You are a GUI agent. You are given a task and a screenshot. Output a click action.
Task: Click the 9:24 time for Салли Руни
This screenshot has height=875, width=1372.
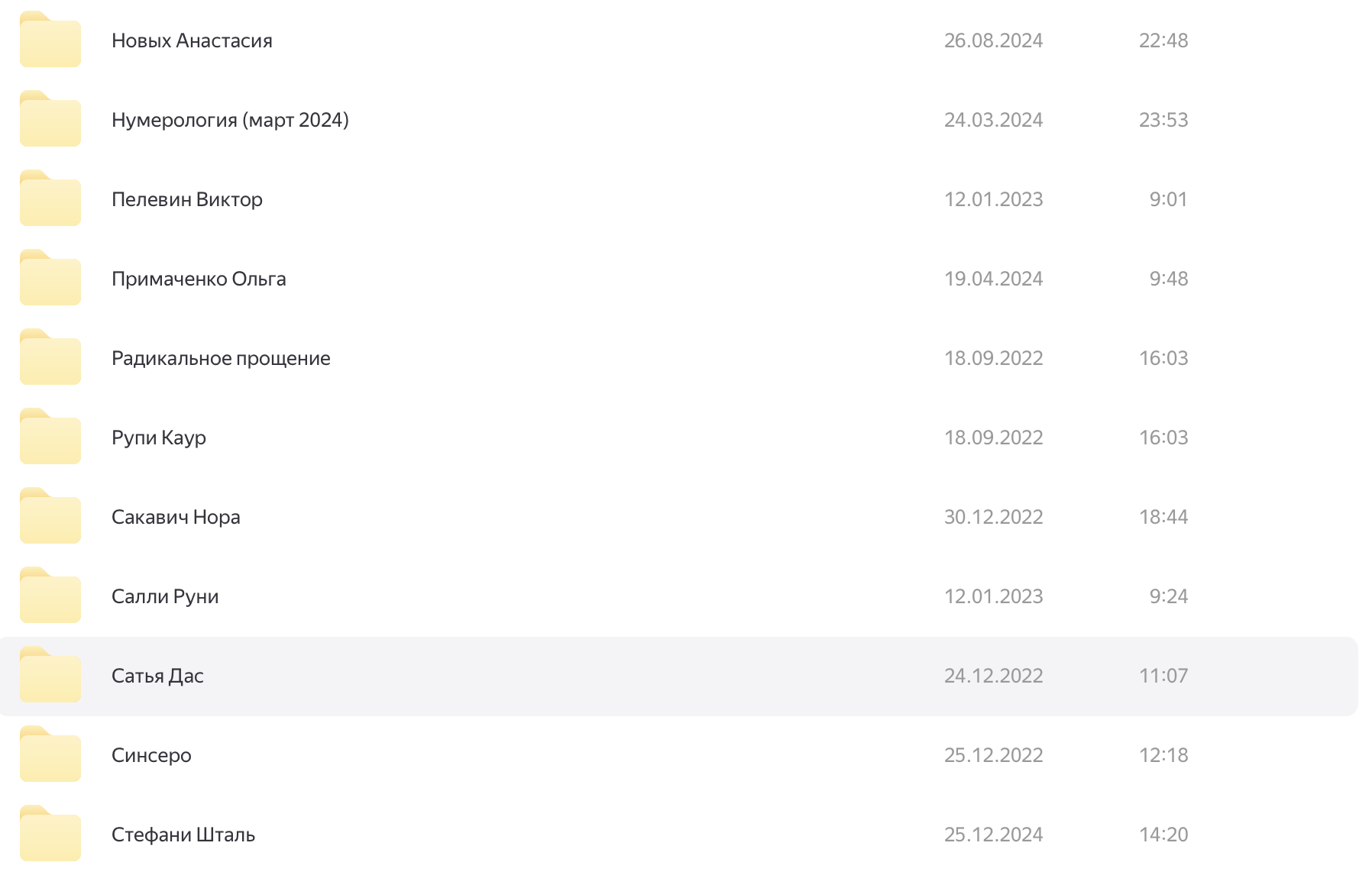click(1169, 596)
